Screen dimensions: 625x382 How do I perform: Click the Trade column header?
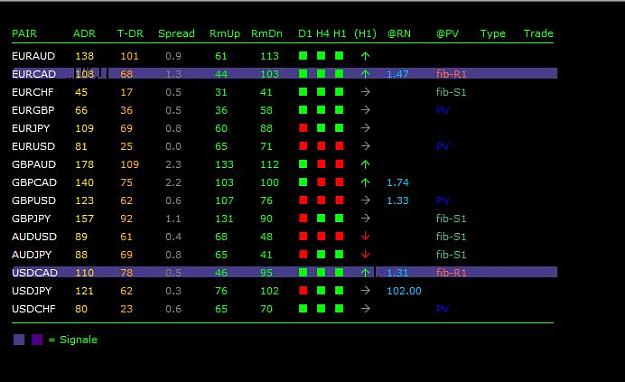(539, 33)
